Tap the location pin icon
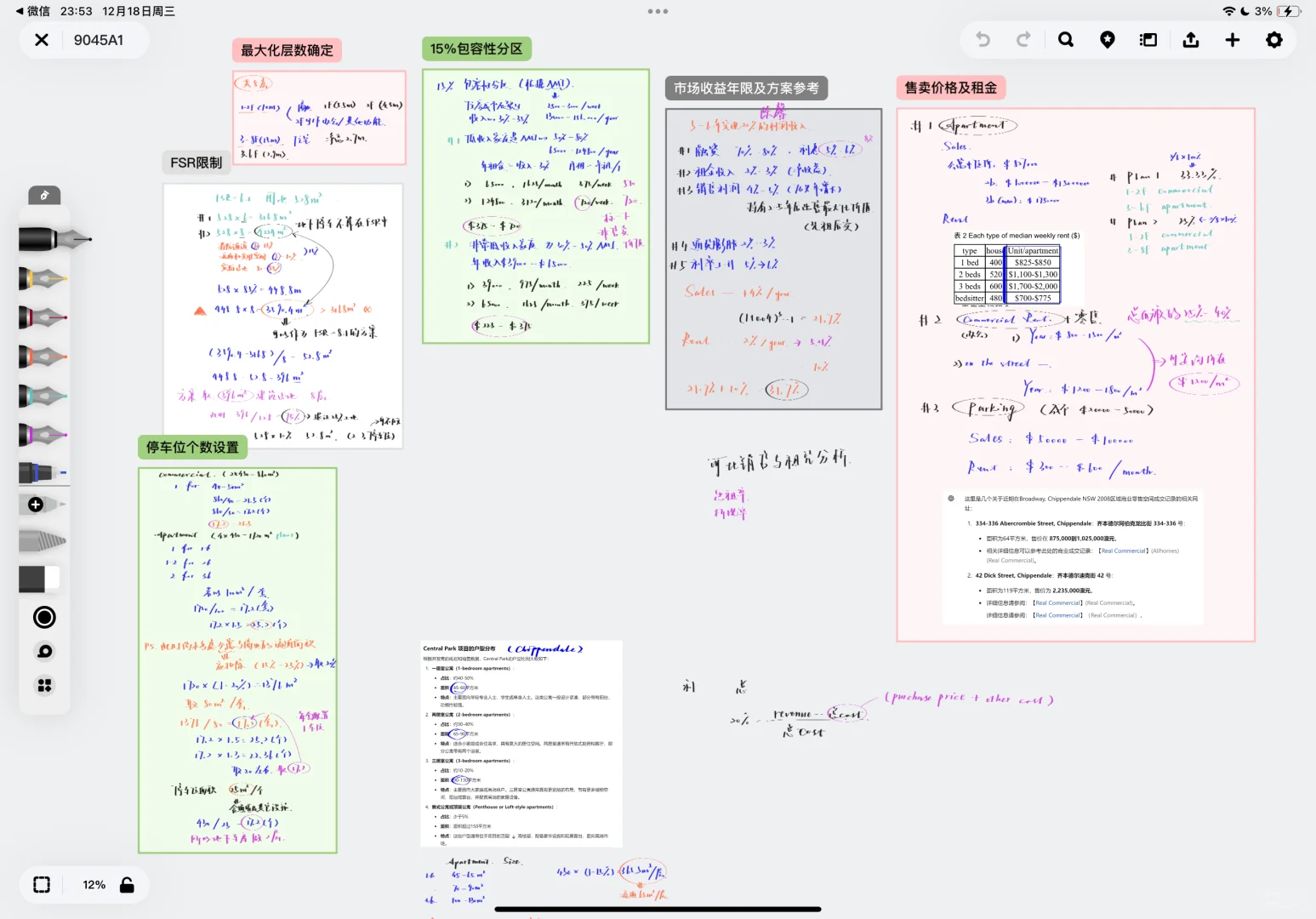Screen dimensions: 1316x919 [1107, 40]
